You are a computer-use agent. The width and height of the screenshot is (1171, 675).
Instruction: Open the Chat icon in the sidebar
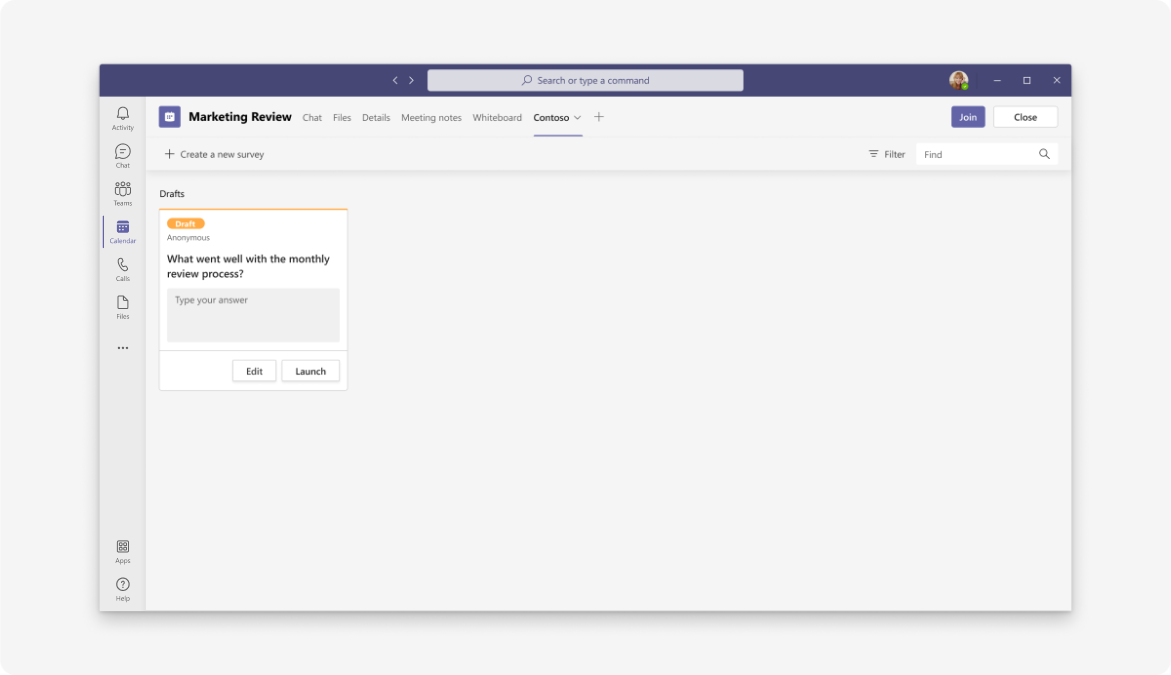click(122, 152)
